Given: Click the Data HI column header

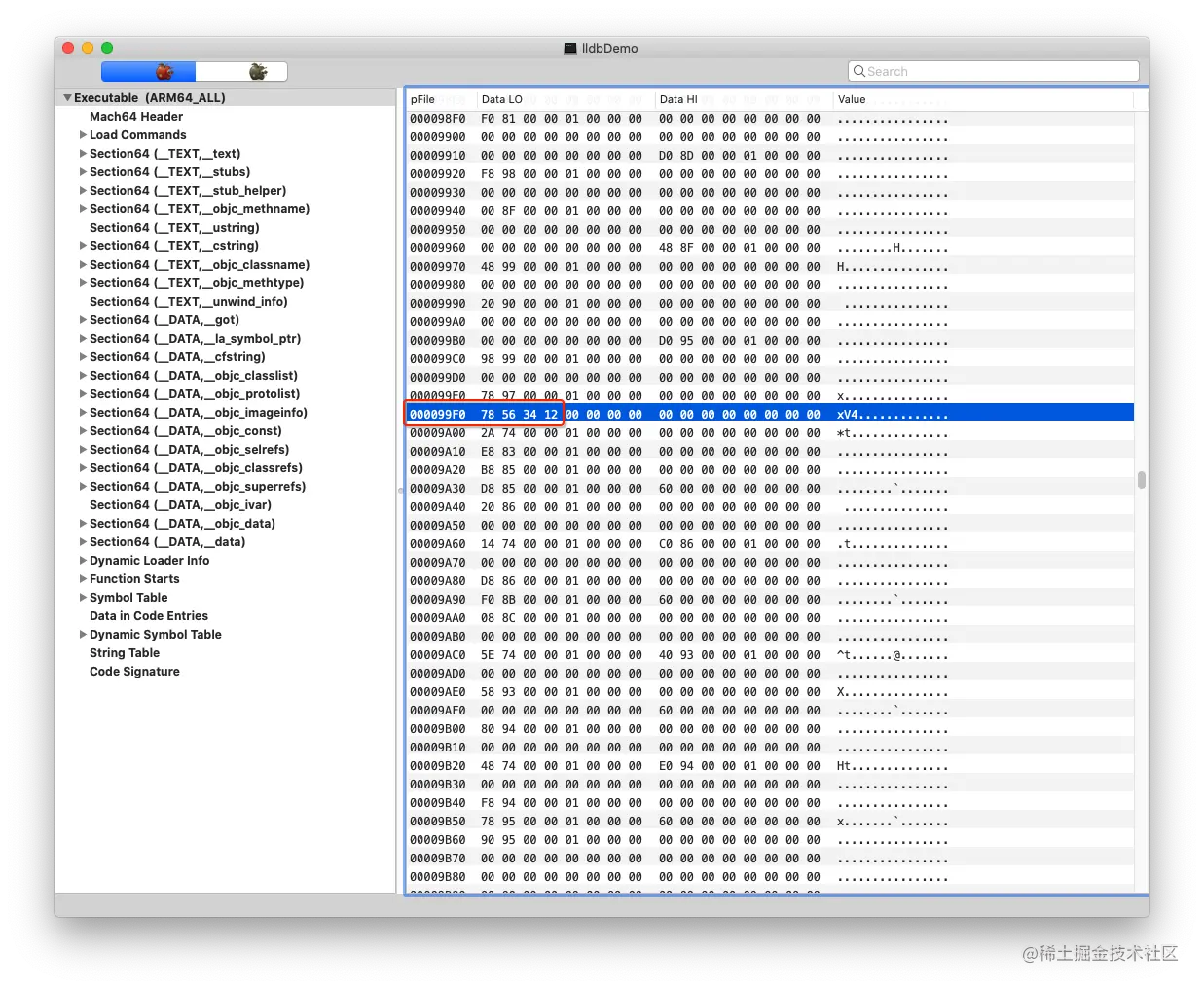Looking at the screenshot, I should pos(743,99).
